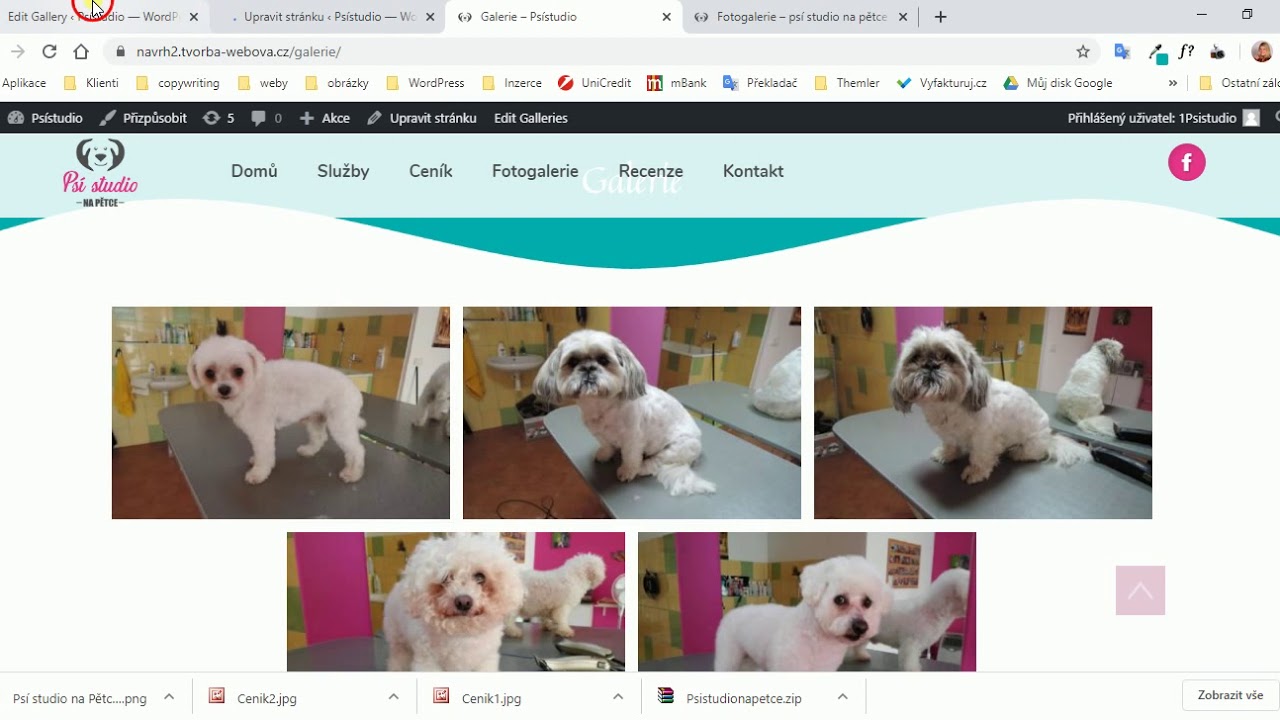Close the Edit Gallery tab

point(194,17)
